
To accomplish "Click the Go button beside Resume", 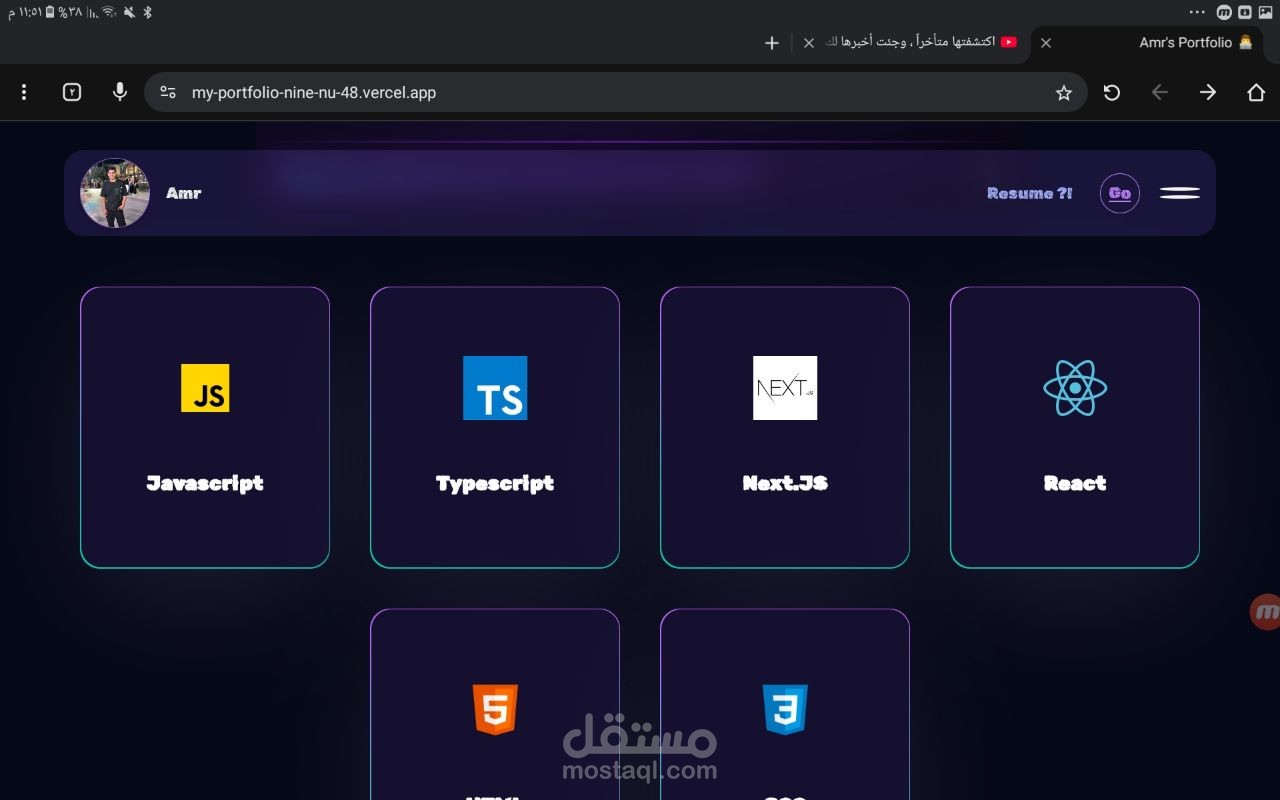I will click(1120, 193).
